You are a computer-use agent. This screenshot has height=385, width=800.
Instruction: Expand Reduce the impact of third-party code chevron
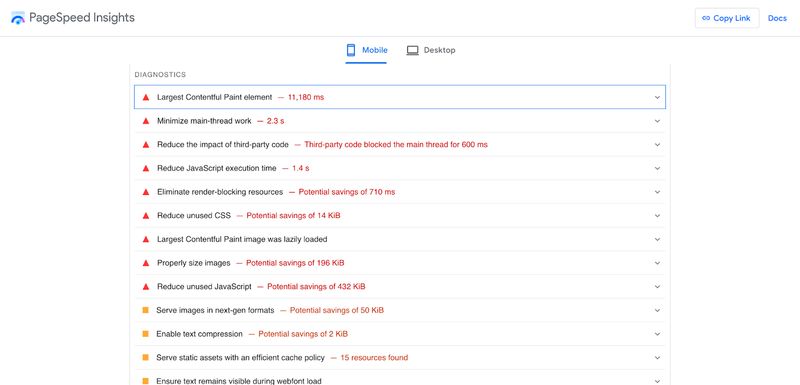657,144
